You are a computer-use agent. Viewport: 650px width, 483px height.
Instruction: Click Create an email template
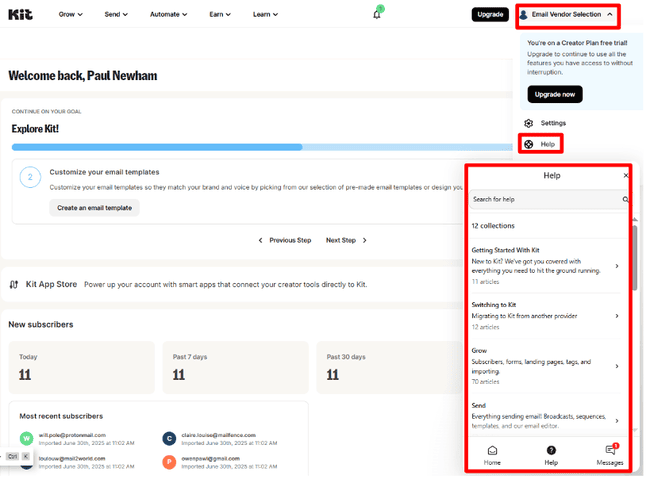point(94,208)
